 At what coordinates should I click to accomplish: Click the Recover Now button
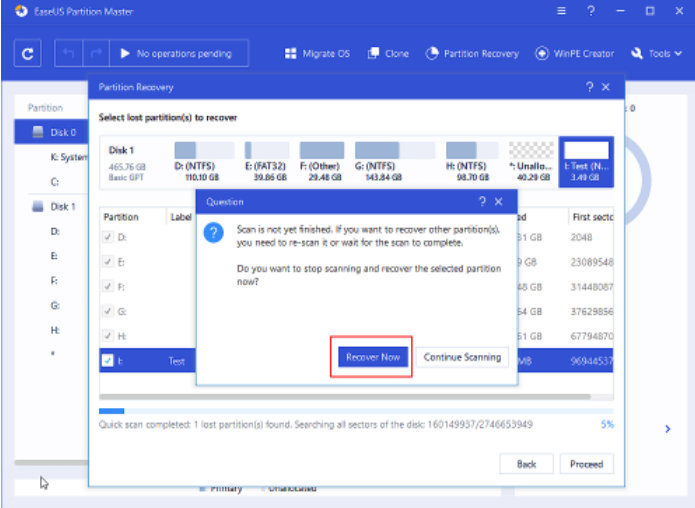(373, 357)
